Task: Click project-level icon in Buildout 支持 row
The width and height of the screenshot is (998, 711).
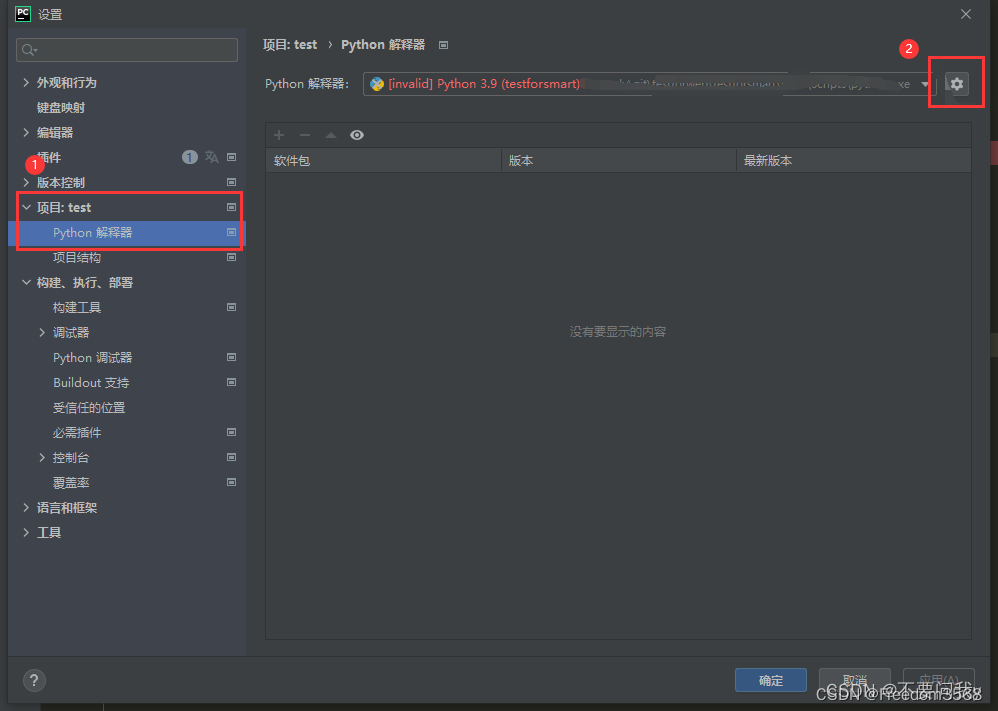Action: (232, 383)
